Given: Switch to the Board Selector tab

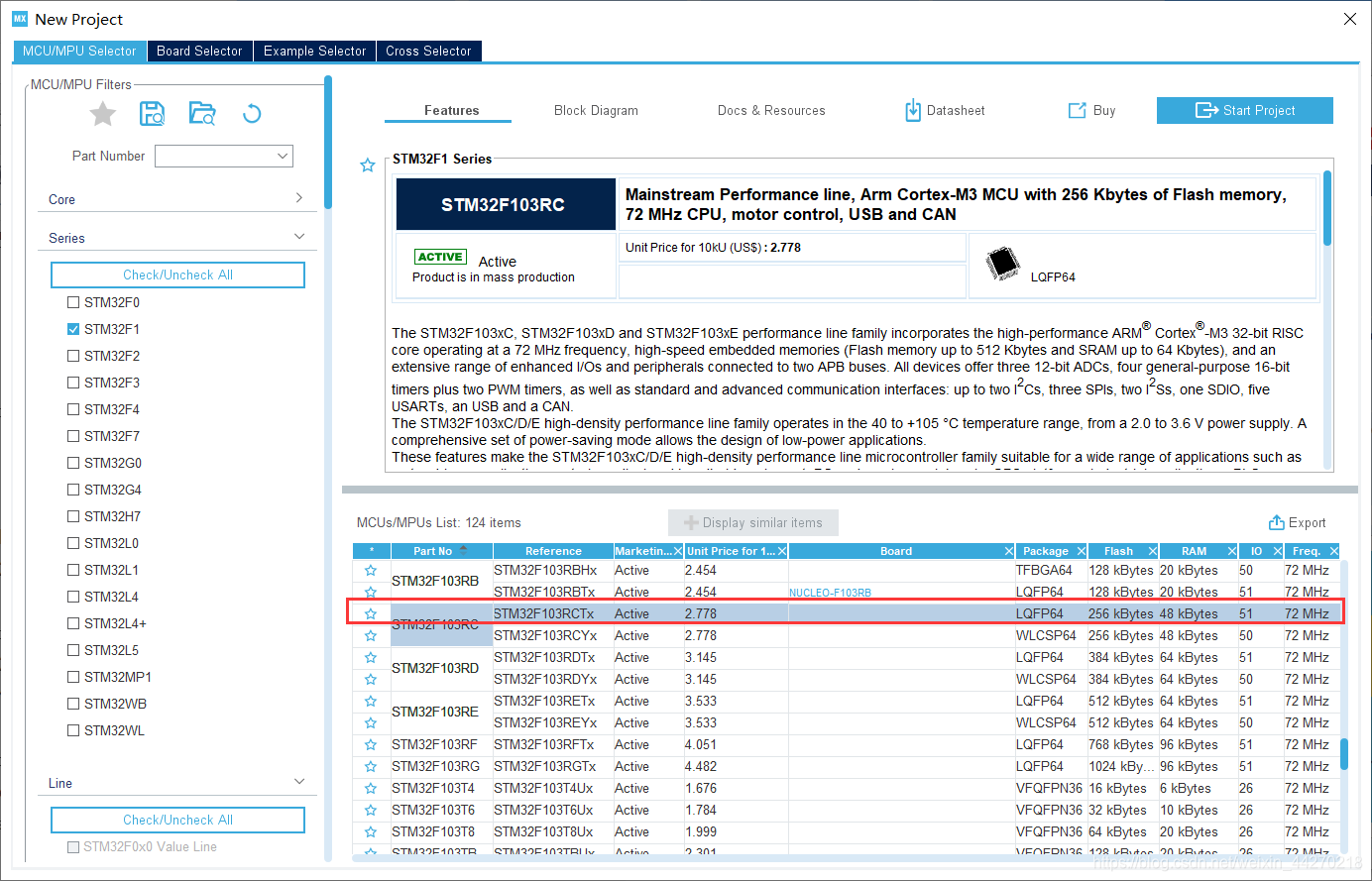Looking at the screenshot, I should coord(199,51).
